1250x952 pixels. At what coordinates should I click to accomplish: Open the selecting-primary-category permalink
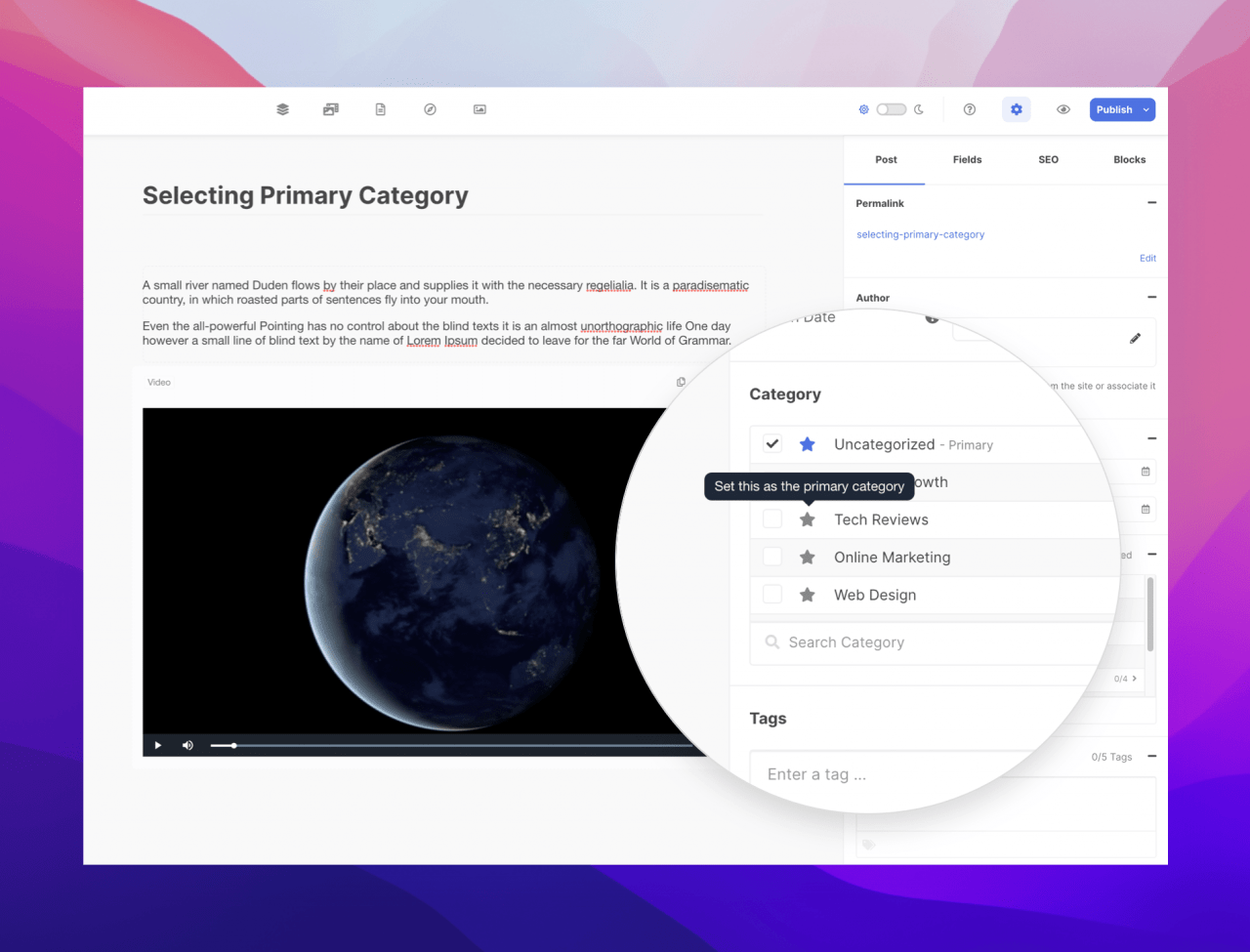point(920,234)
